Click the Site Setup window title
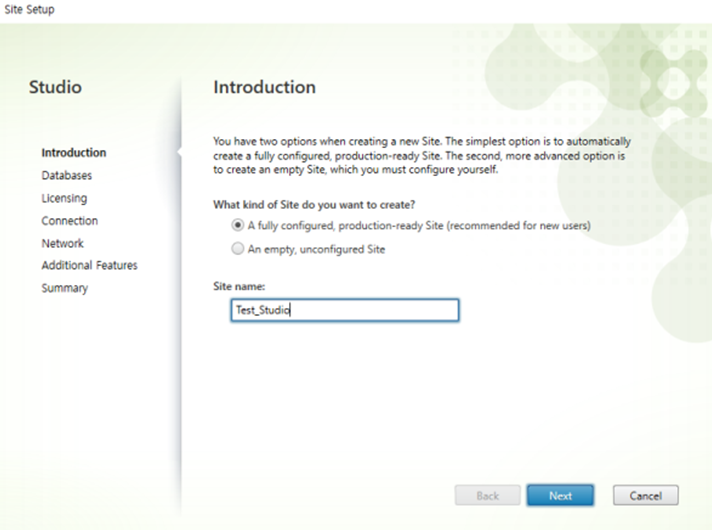The width and height of the screenshot is (712, 530). (x=29, y=10)
